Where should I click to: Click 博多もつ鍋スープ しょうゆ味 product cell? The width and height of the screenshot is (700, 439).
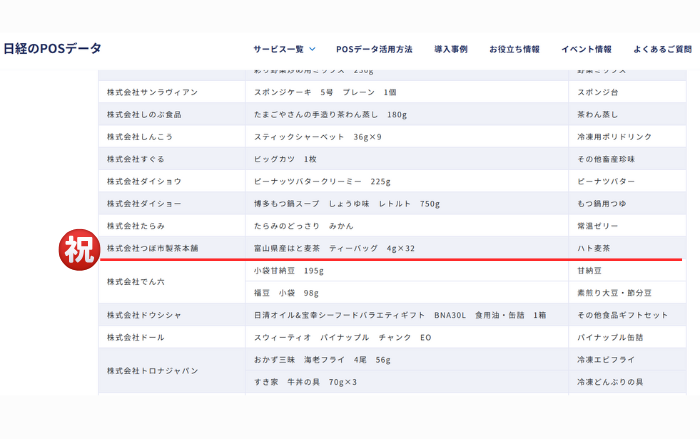click(407, 204)
